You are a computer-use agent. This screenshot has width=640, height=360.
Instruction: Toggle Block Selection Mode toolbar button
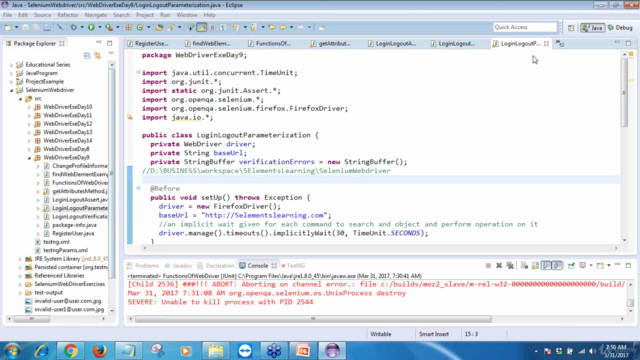tap(212, 27)
